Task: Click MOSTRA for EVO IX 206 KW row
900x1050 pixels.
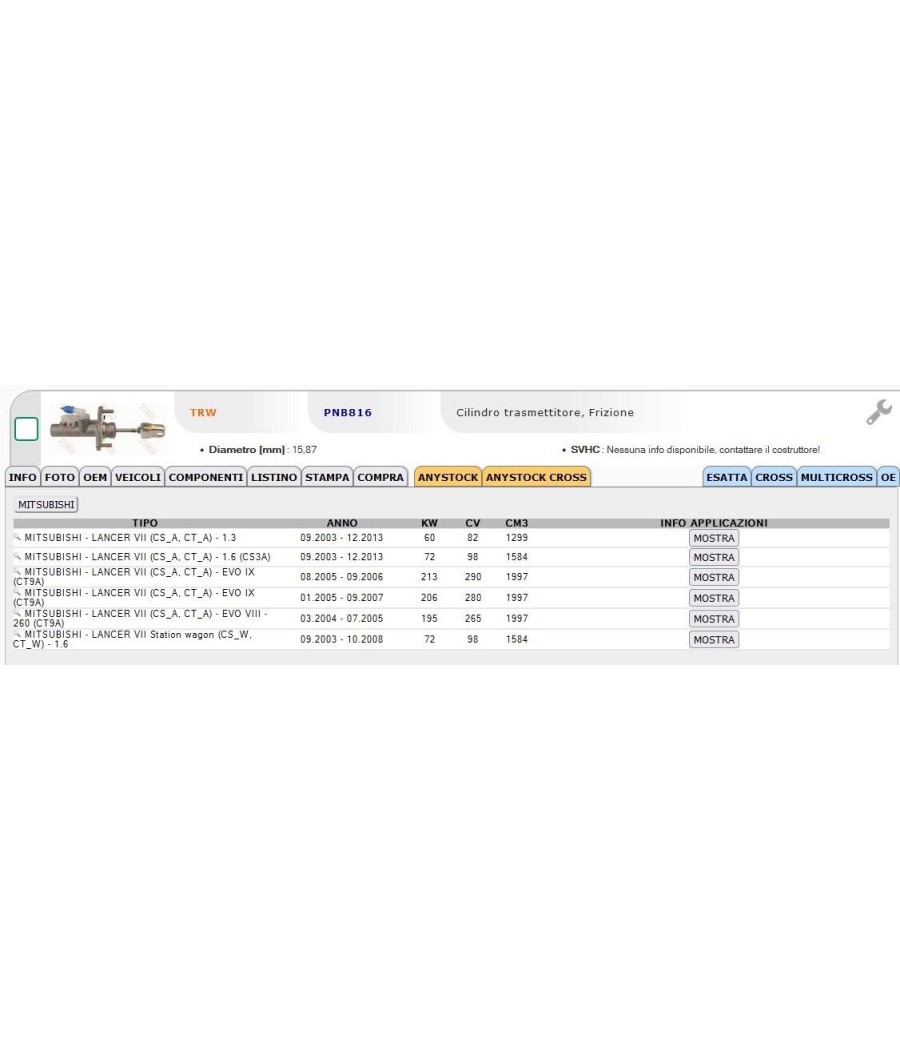Action: pyautogui.click(x=714, y=598)
